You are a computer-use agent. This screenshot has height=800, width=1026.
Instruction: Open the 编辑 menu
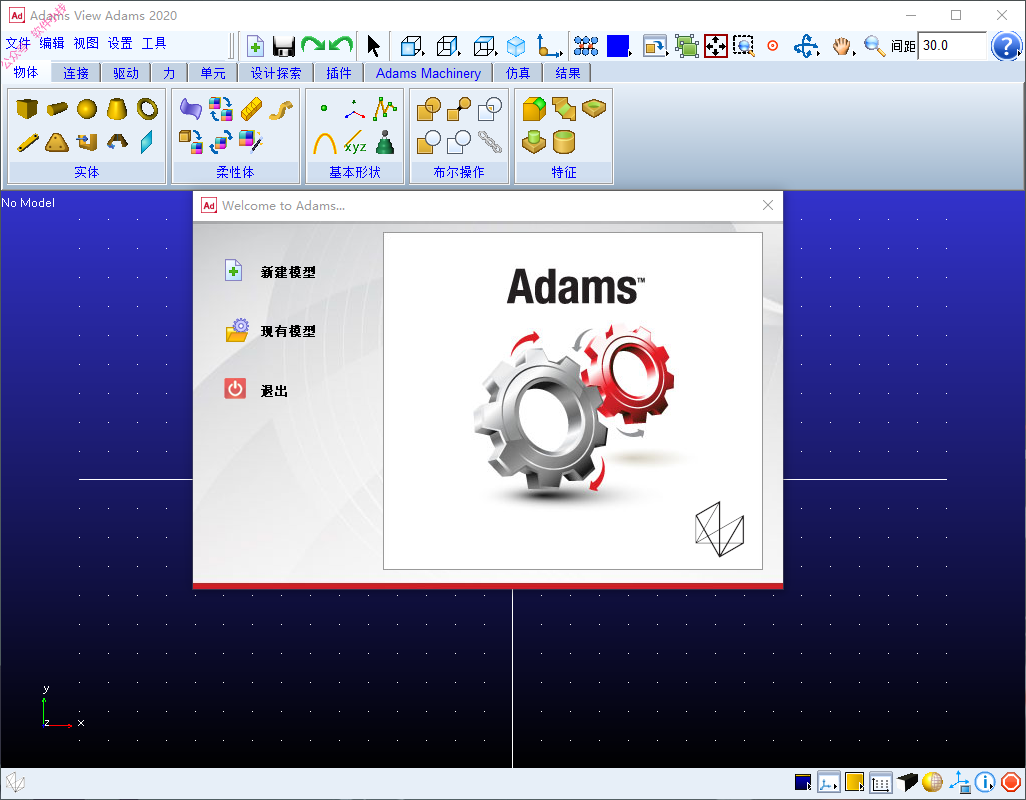[52, 43]
